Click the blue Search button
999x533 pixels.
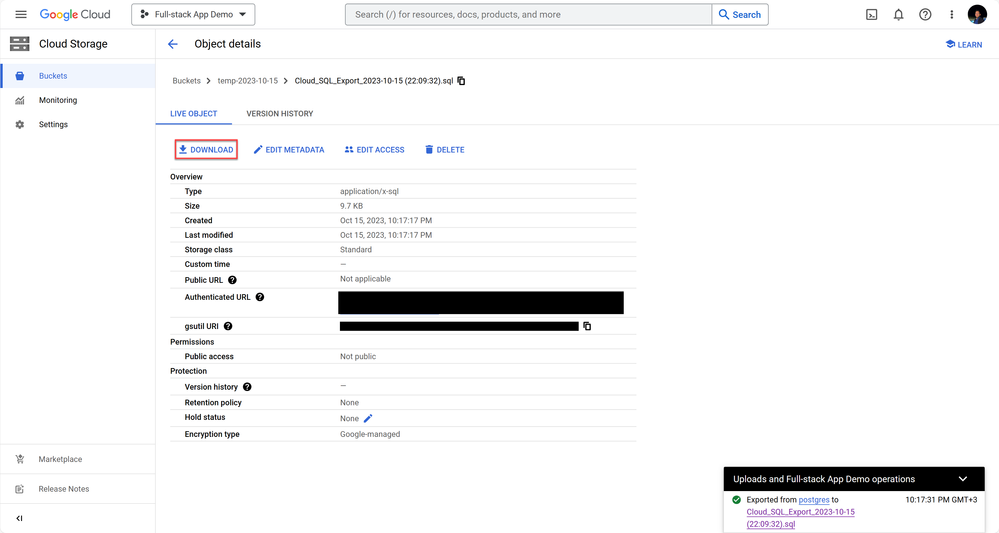(x=740, y=14)
